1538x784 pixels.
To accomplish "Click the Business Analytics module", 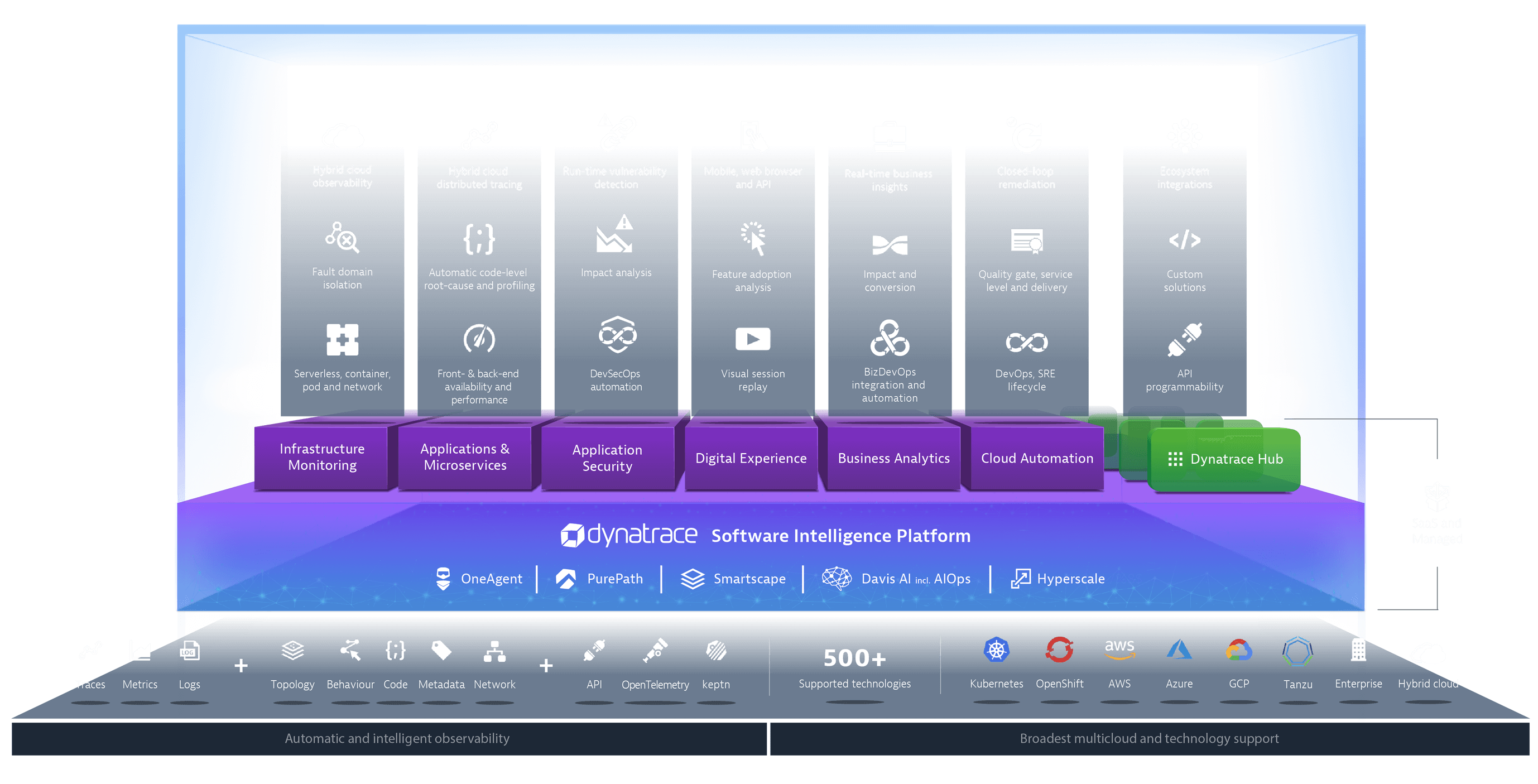I will click(893, 458).
